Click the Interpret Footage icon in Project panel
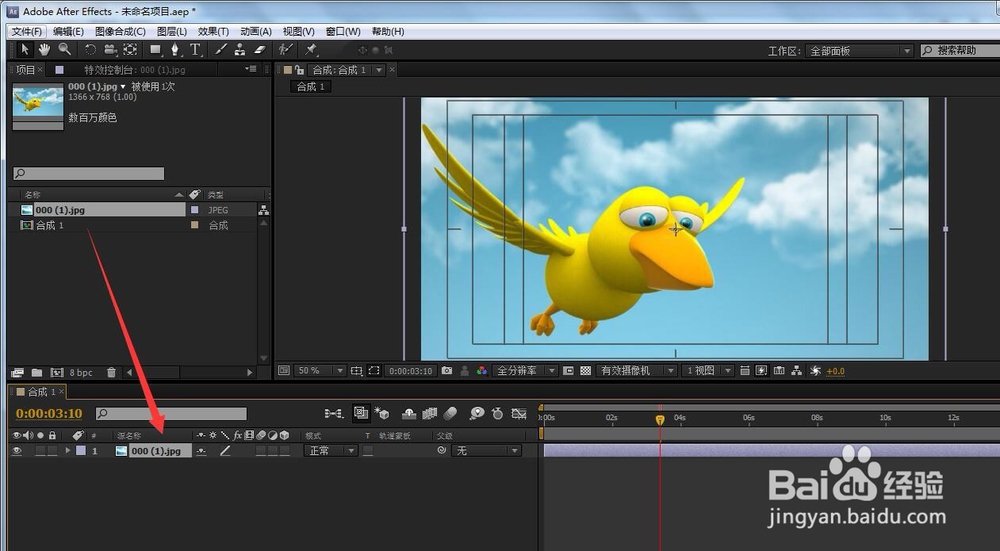 click(17, 372)
